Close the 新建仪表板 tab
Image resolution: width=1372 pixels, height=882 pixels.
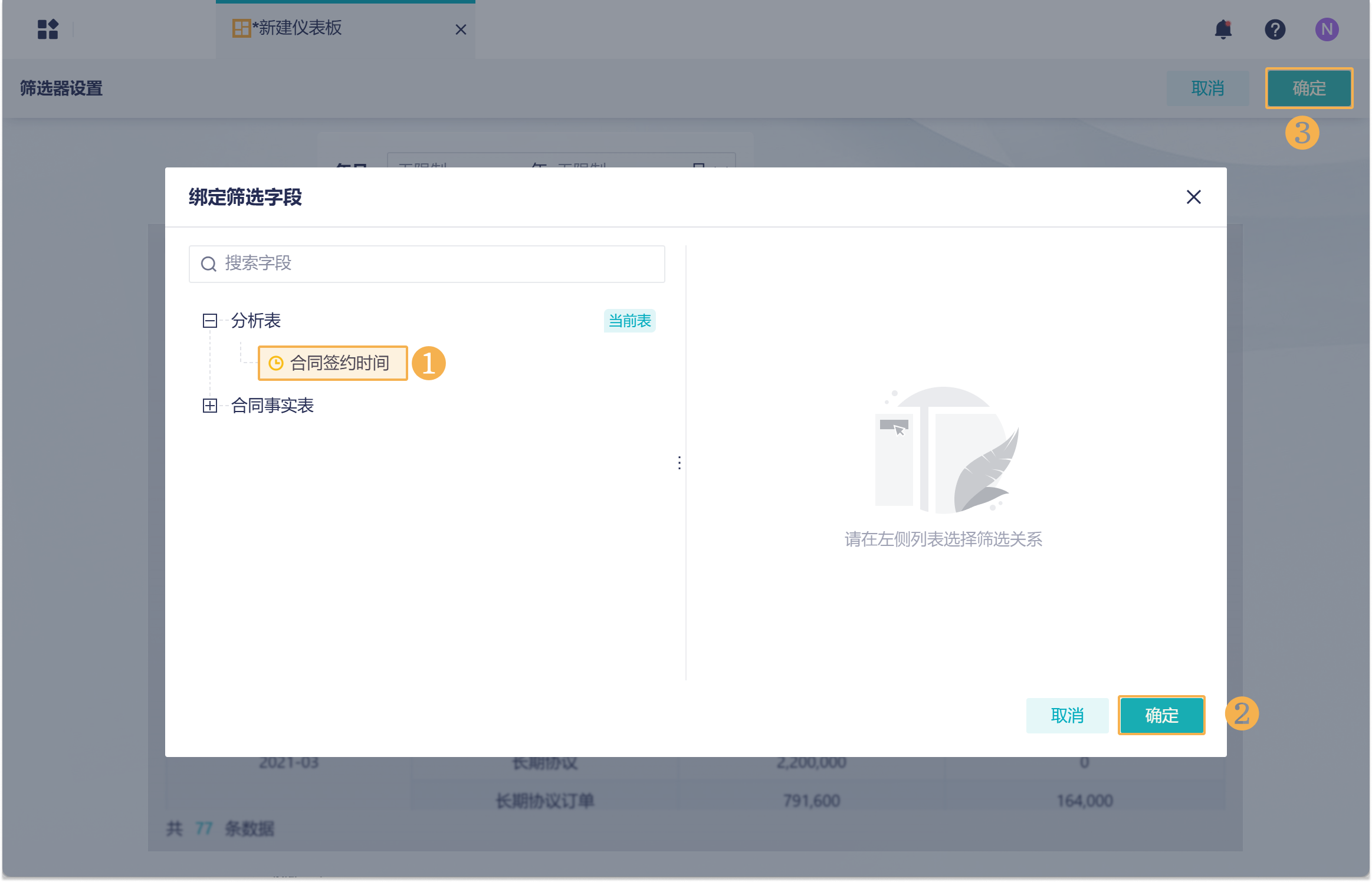tap(461, 29)
